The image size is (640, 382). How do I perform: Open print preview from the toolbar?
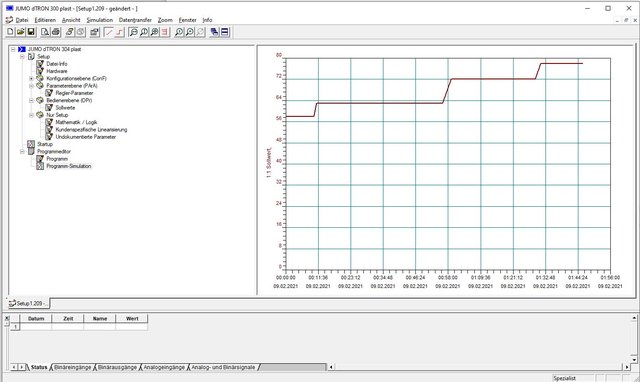(45, 32)
